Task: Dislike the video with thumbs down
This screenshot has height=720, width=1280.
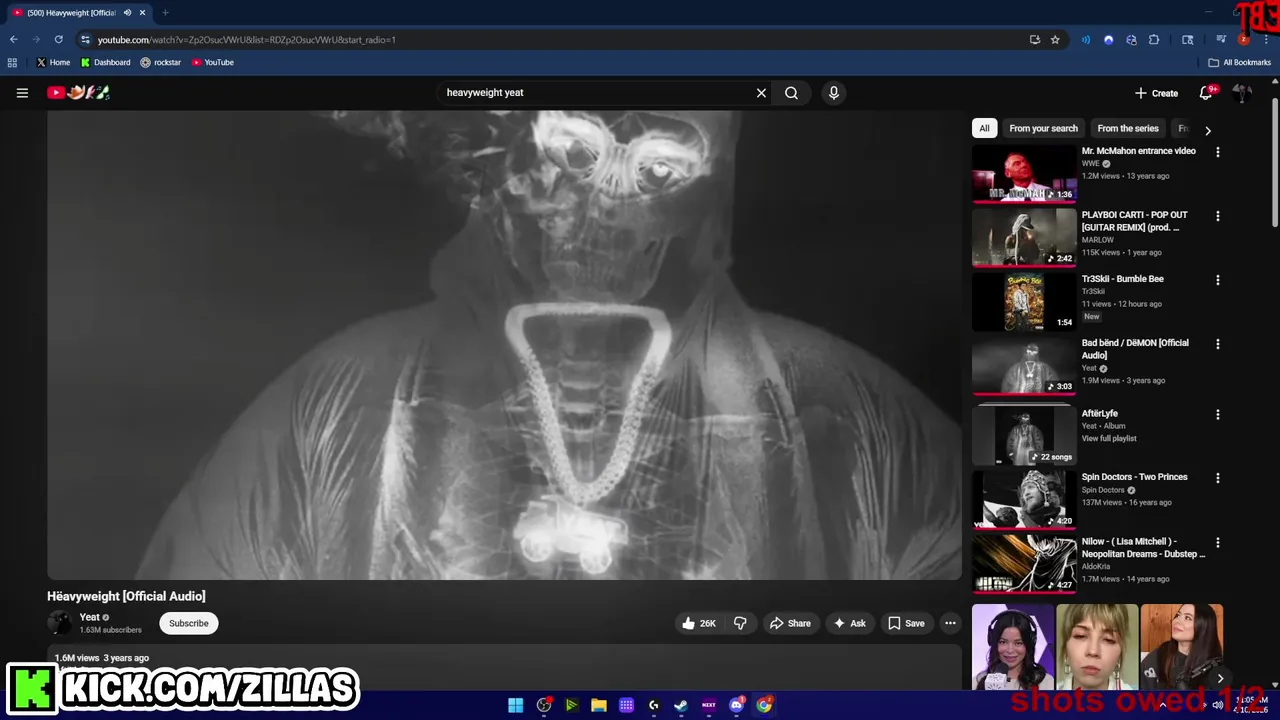Action: (x=740, y=623)
